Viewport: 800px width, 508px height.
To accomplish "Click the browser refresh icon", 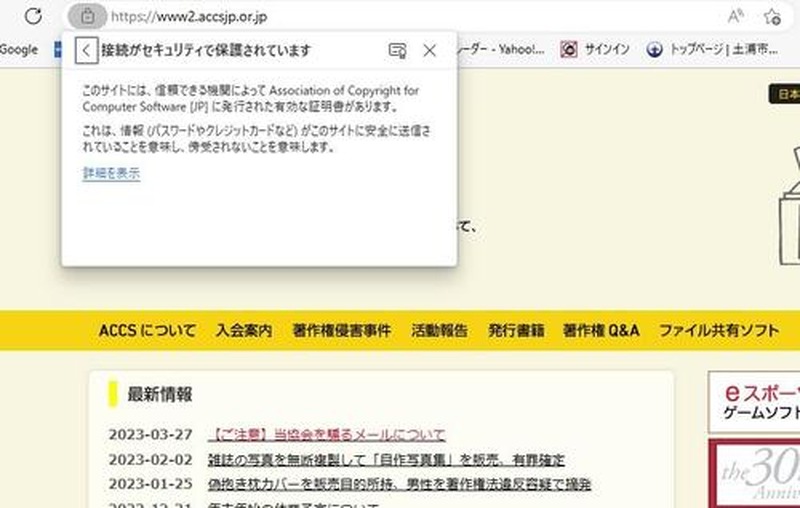I will 34,16.
